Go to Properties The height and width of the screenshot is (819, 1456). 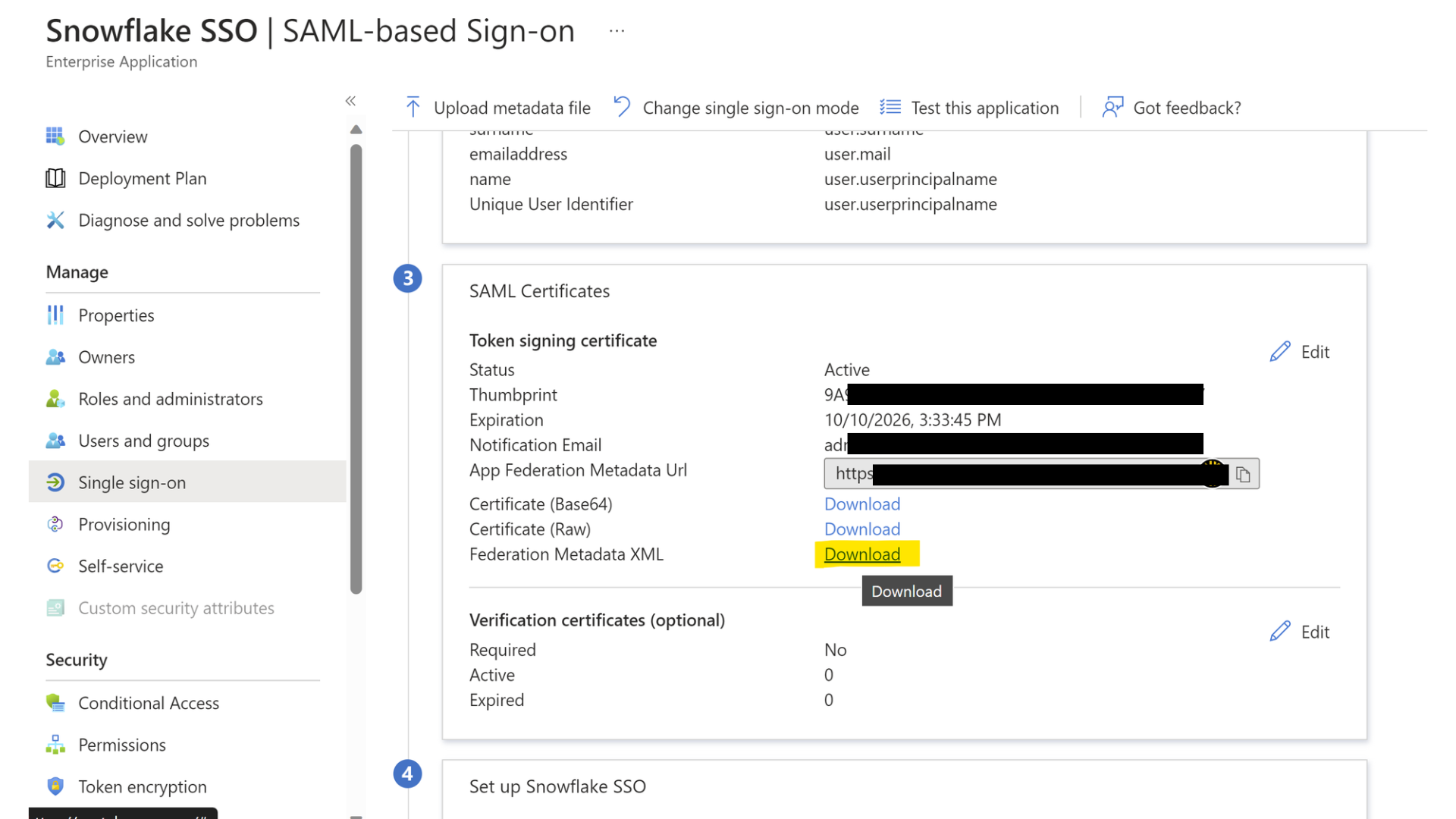[x=116, y=315]
